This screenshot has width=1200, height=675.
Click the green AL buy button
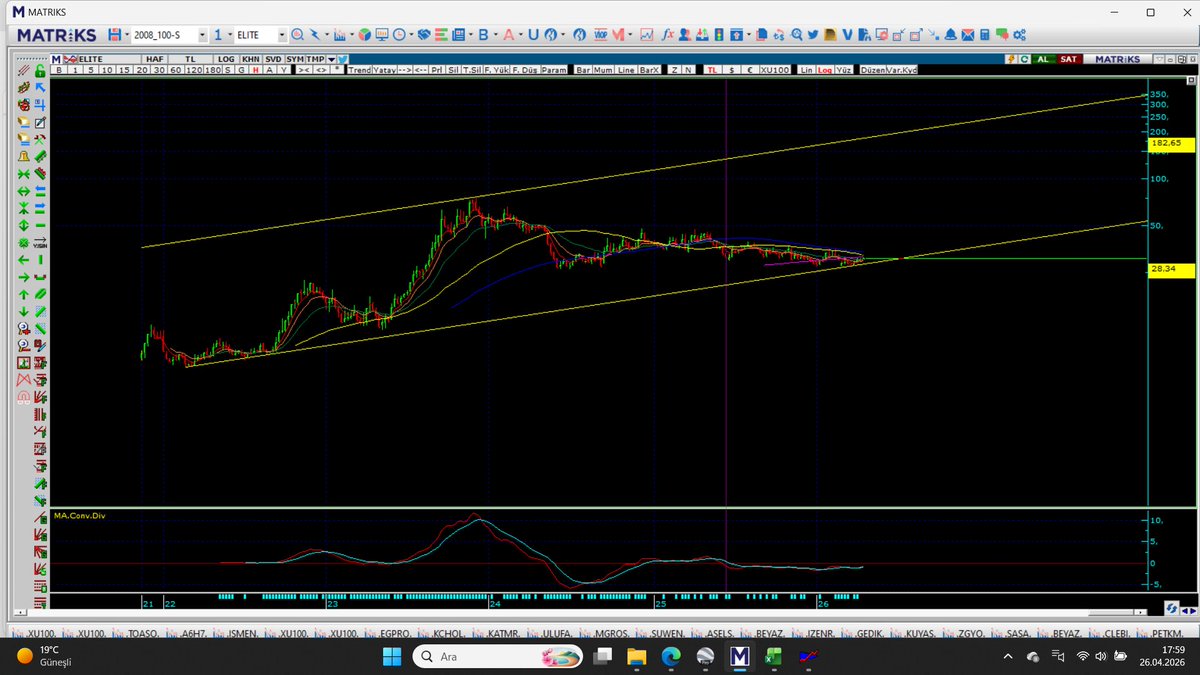point(1043,59)
